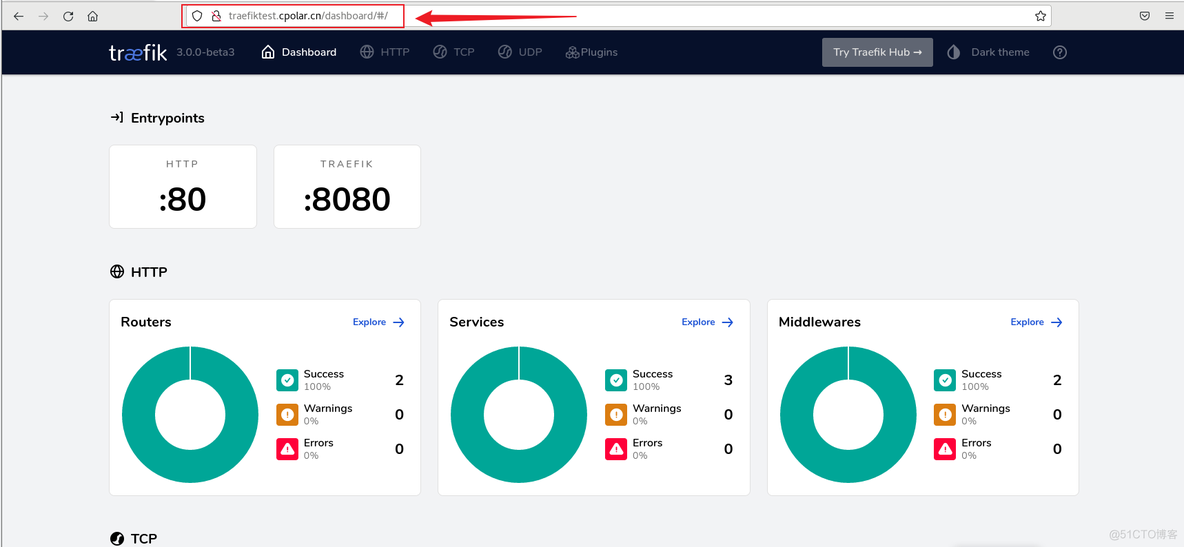
Task: Open the help question mark icon
Action: coord(1060,52)
